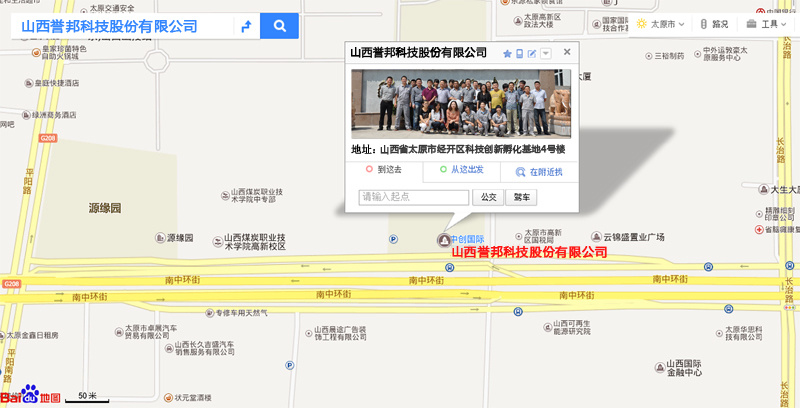Click 太原华思科技有限公司 label
The height and width of the screenshot is (408, 800).
tap(744, 334)
